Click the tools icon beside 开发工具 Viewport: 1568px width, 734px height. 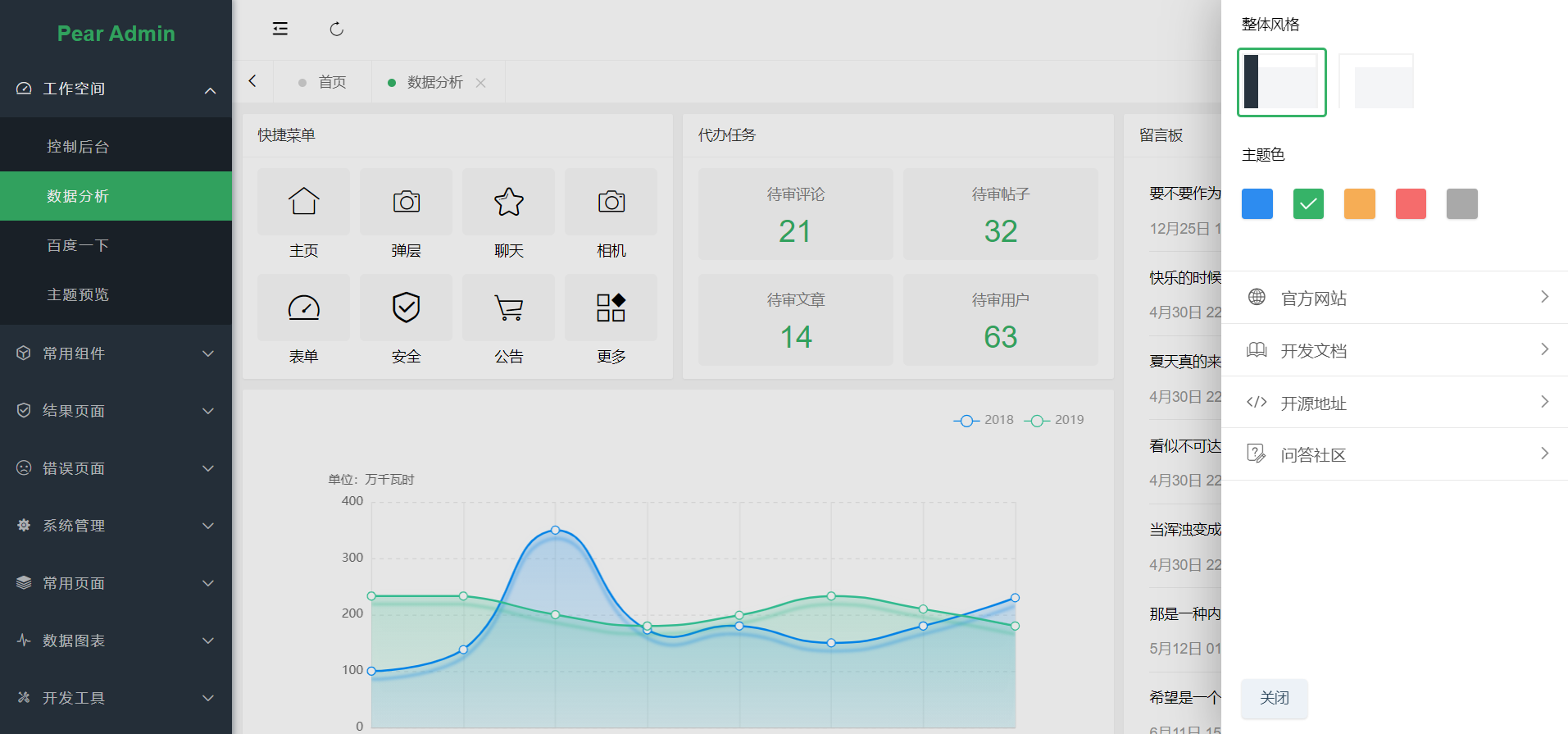(24, 698)
